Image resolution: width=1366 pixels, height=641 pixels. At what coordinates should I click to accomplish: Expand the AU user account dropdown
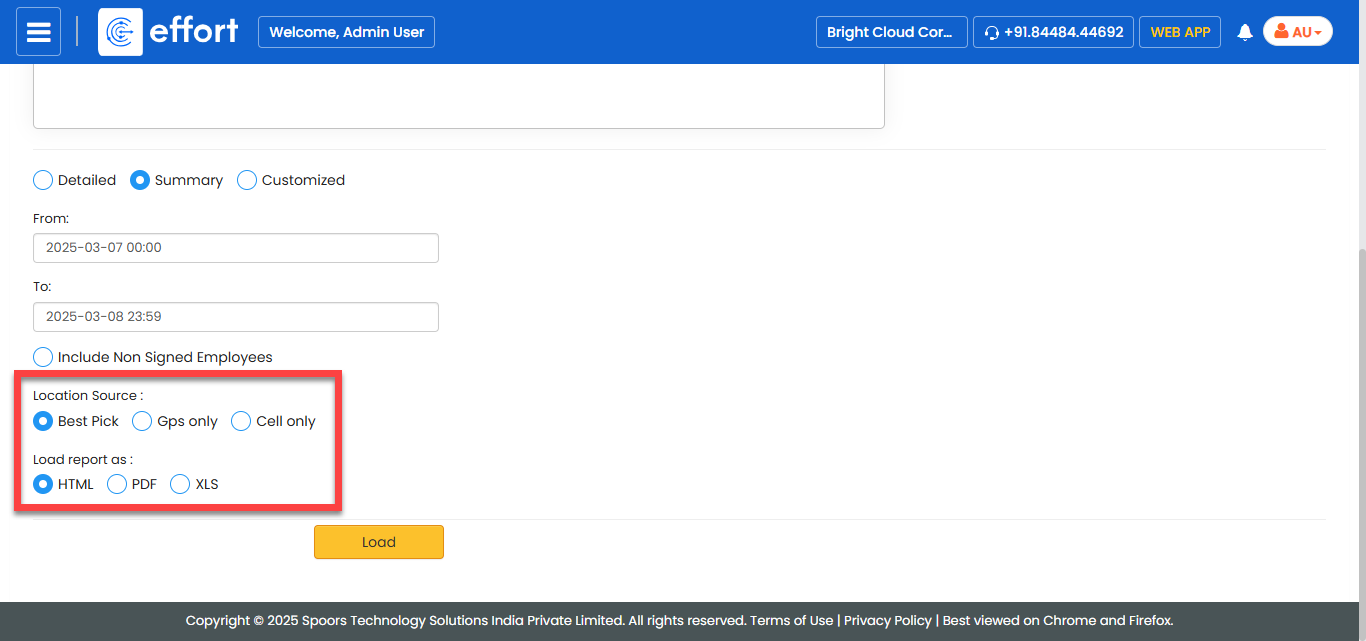tap(1297, 32)
